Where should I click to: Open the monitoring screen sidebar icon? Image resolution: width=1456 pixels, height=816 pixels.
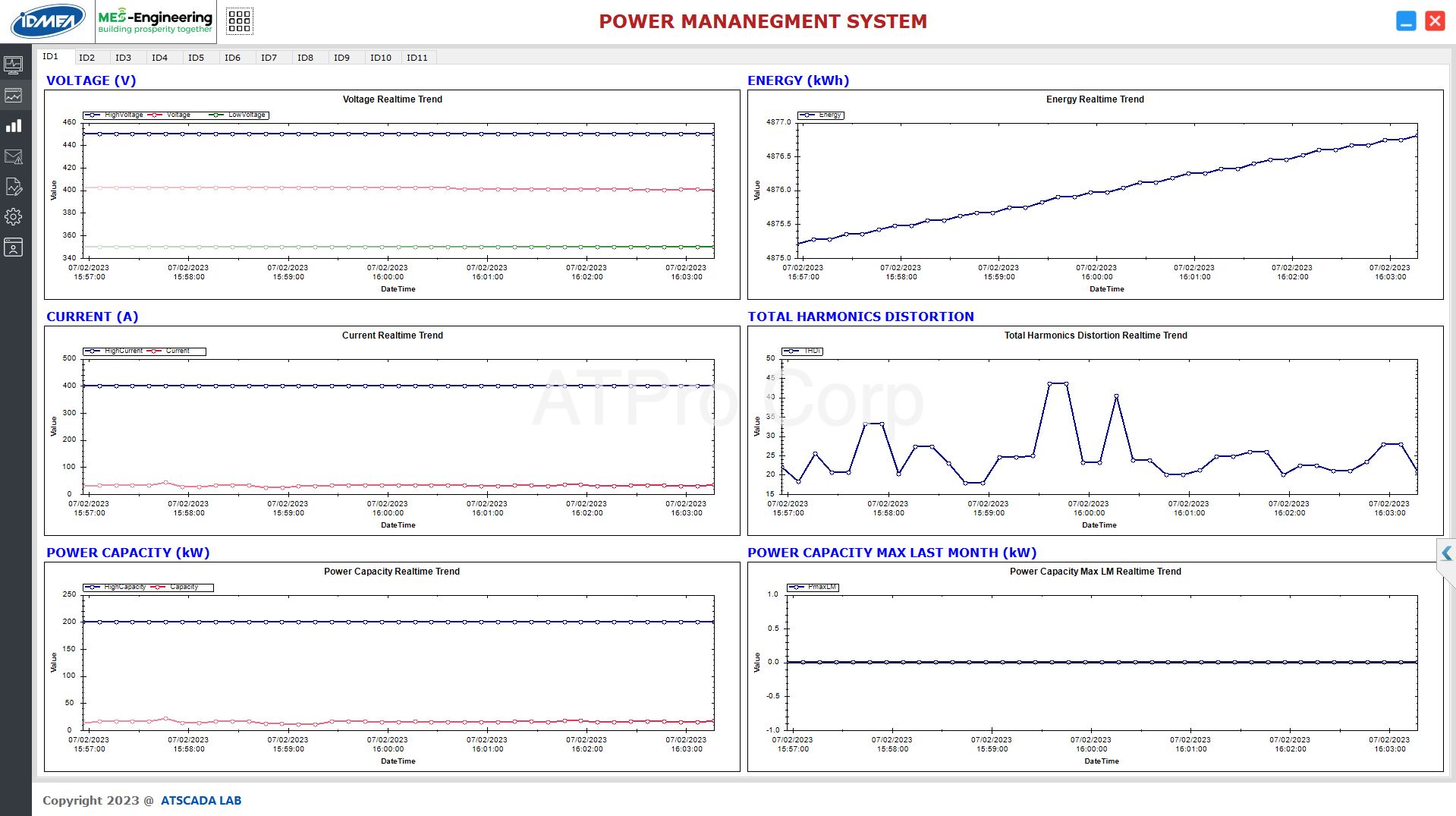(14, 65)
